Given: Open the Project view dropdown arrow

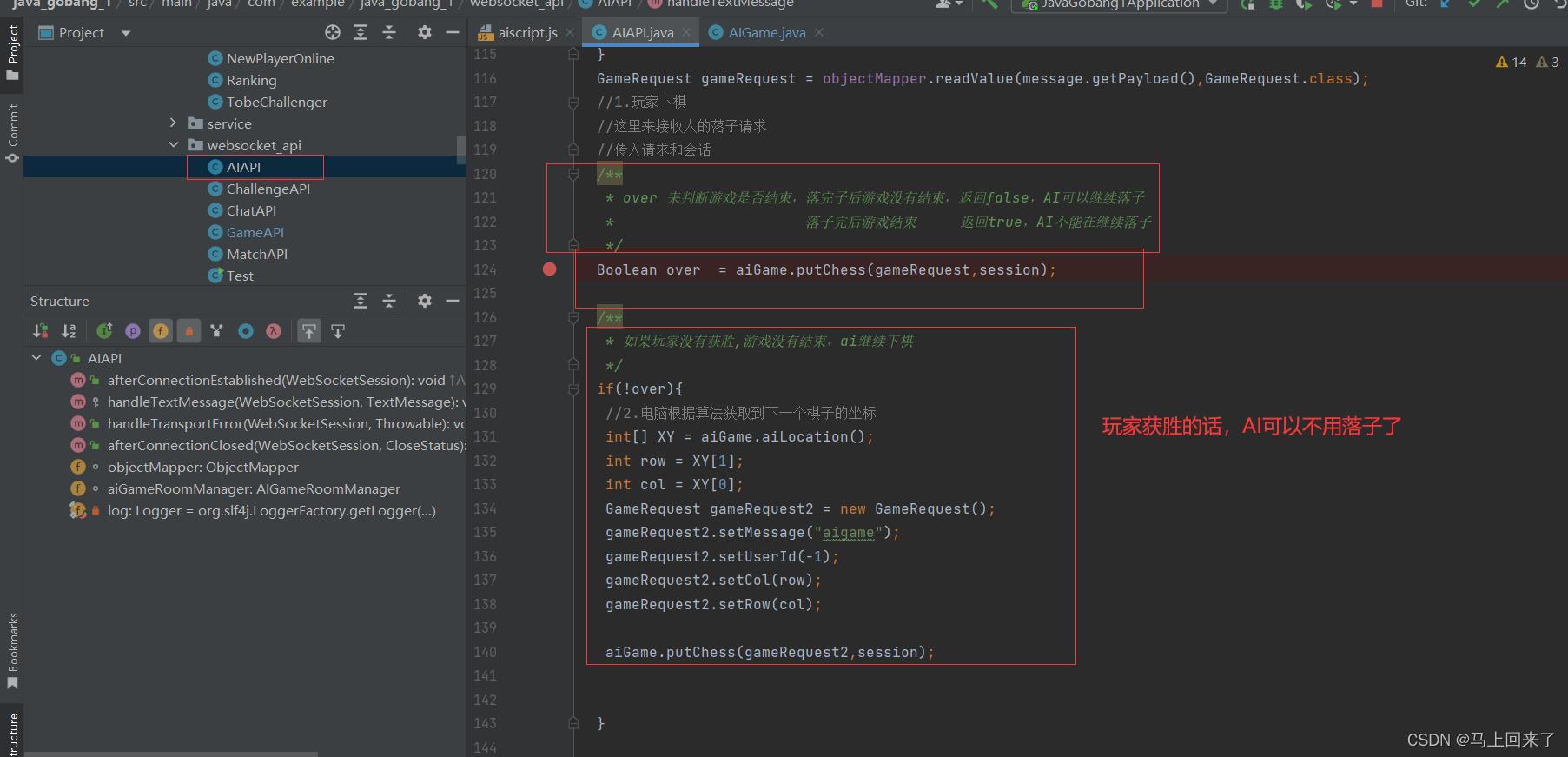Looking at the screenshot, I should [126, 33].
